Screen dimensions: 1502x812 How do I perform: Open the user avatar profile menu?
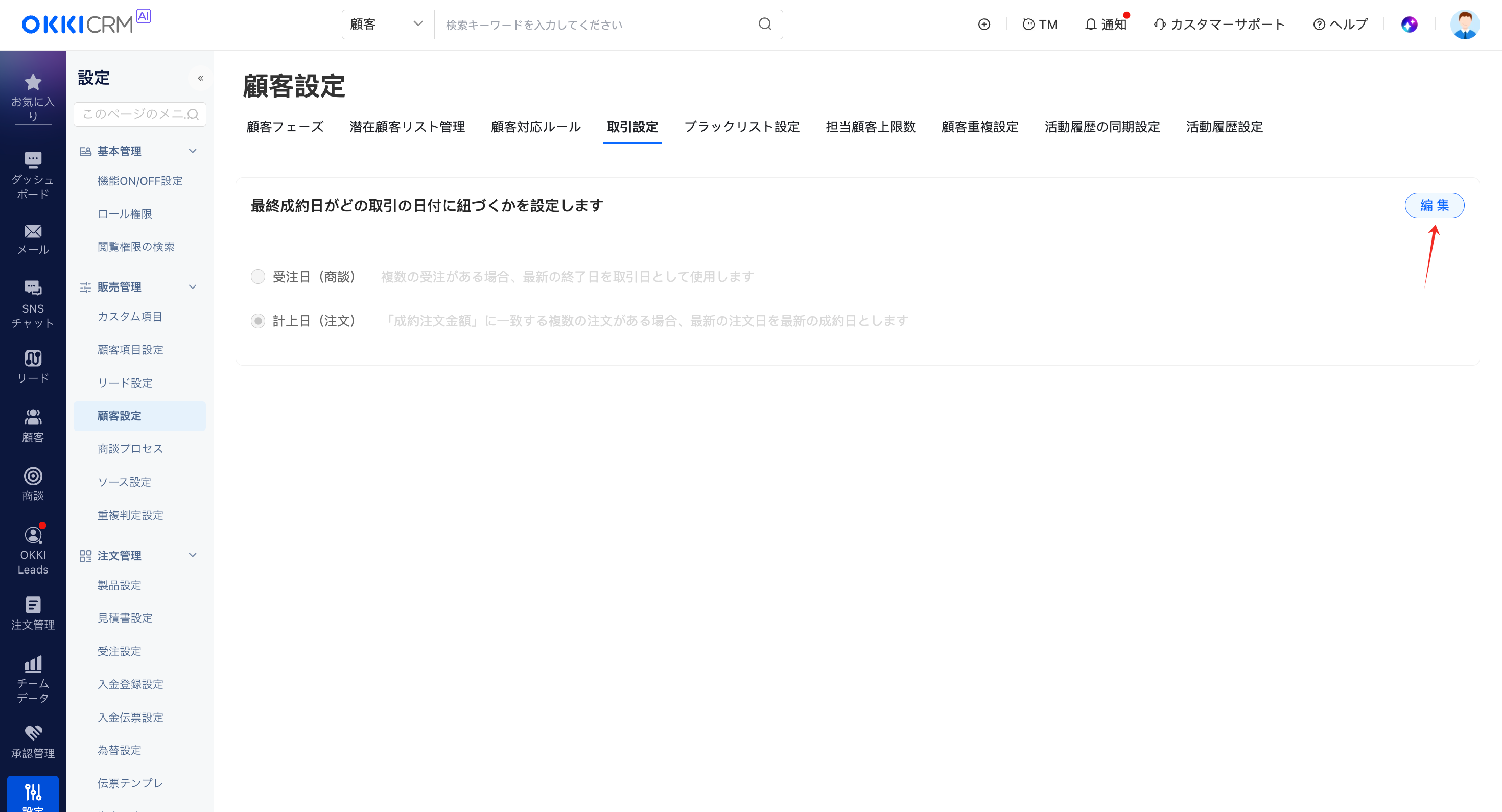pyautogui.click(x=1464, y=25)
